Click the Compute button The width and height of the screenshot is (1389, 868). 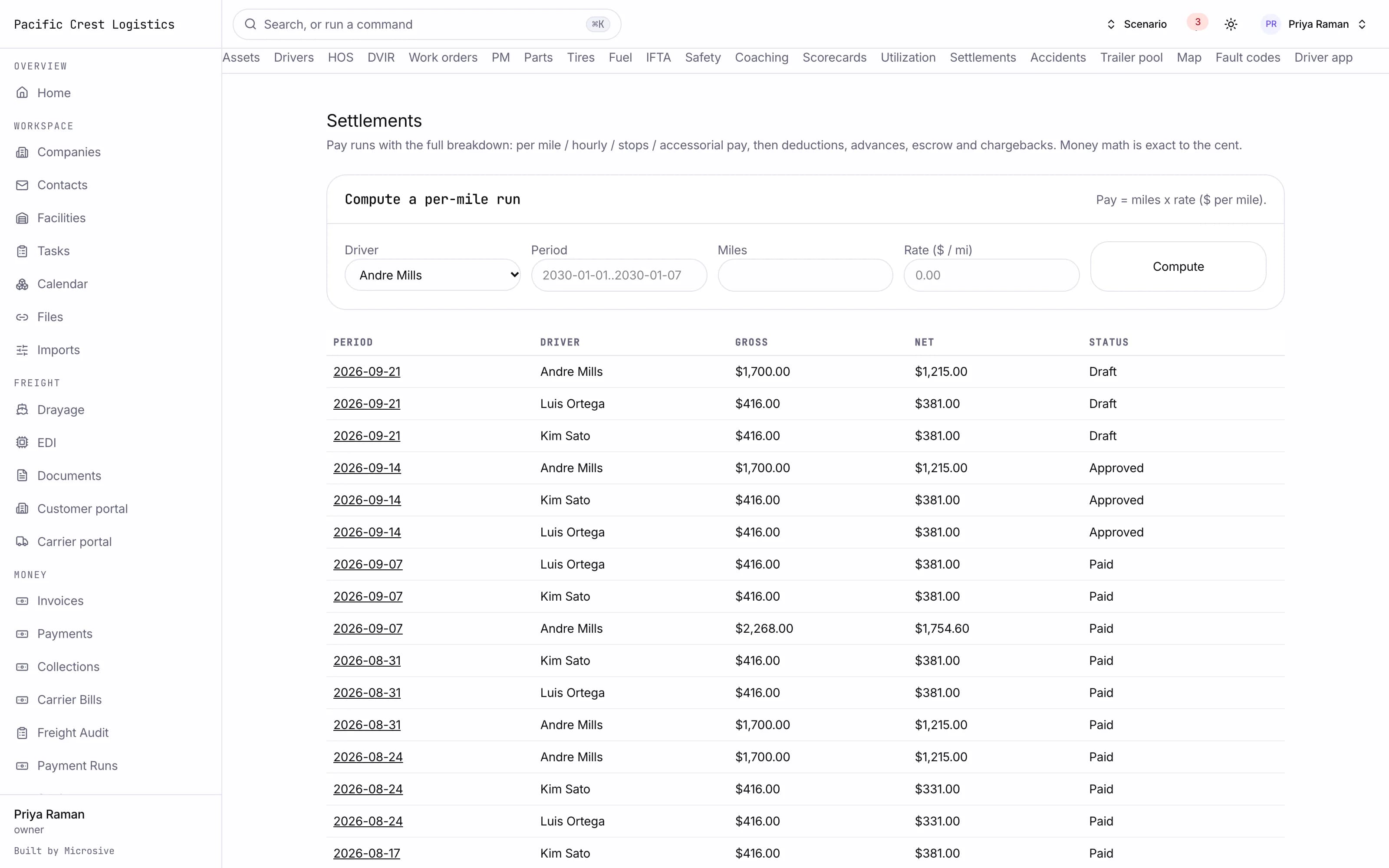click(1178, 266)
